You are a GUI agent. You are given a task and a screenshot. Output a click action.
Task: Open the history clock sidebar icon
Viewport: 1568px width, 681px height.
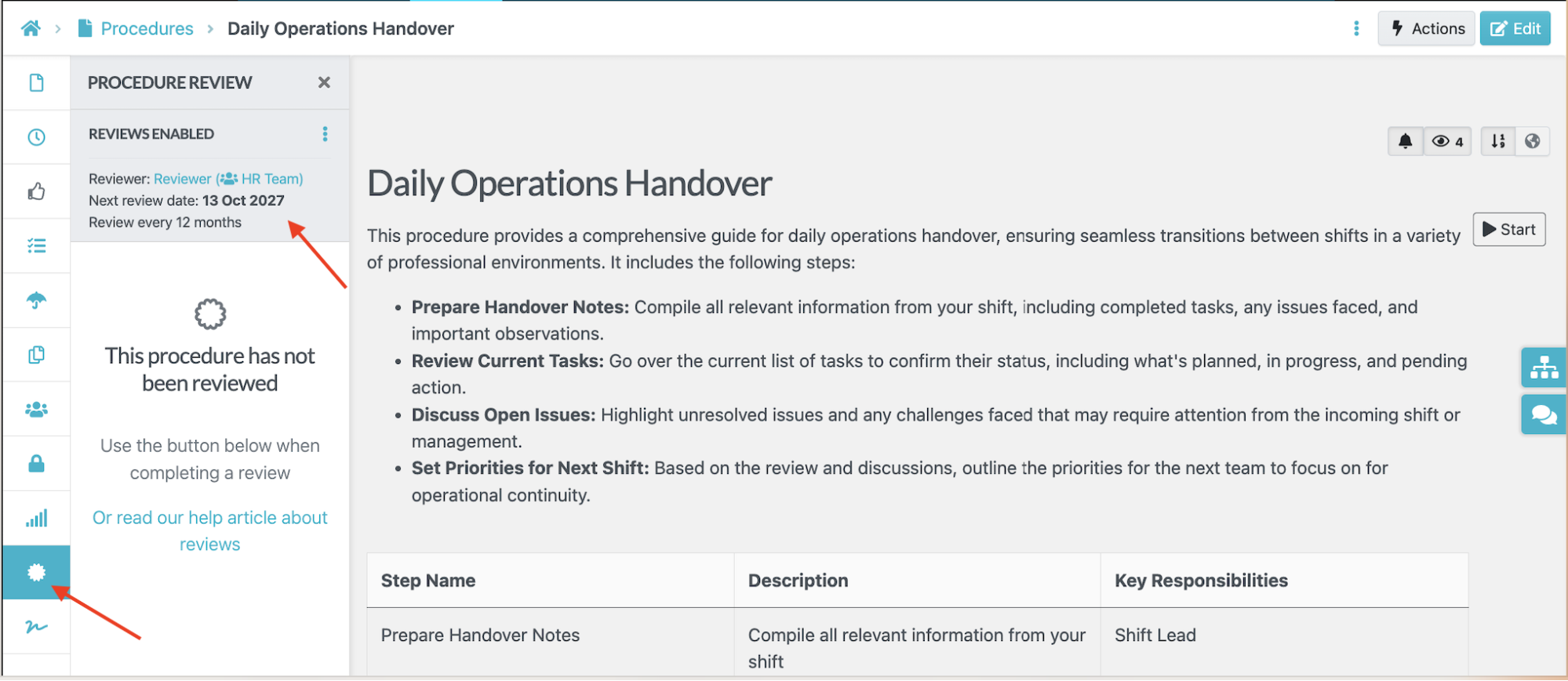click(37, 137)
